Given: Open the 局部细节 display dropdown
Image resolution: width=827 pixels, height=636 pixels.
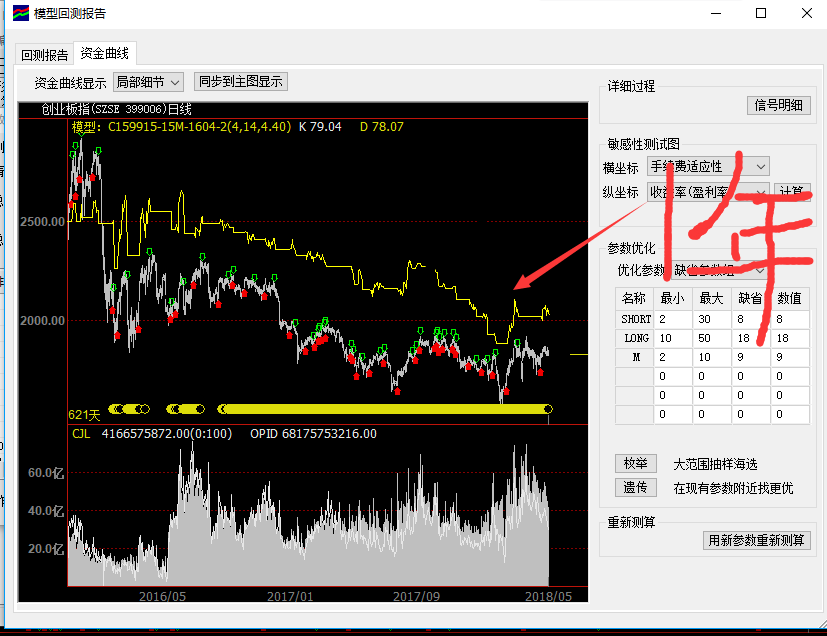Looking at the screenshot, I should click(148, 82).
